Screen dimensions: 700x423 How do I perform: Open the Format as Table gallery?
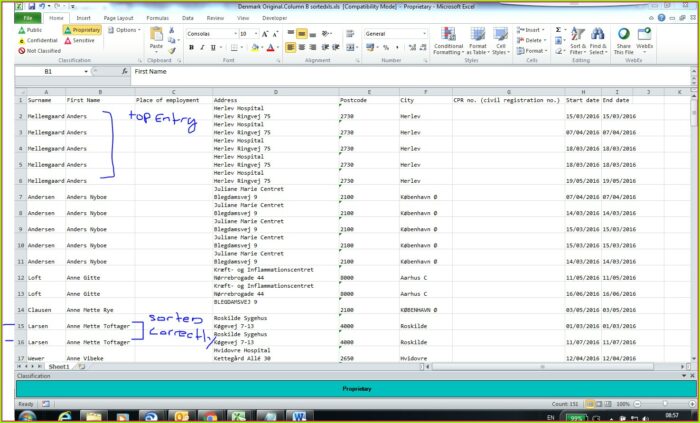[x=478, y=41]
